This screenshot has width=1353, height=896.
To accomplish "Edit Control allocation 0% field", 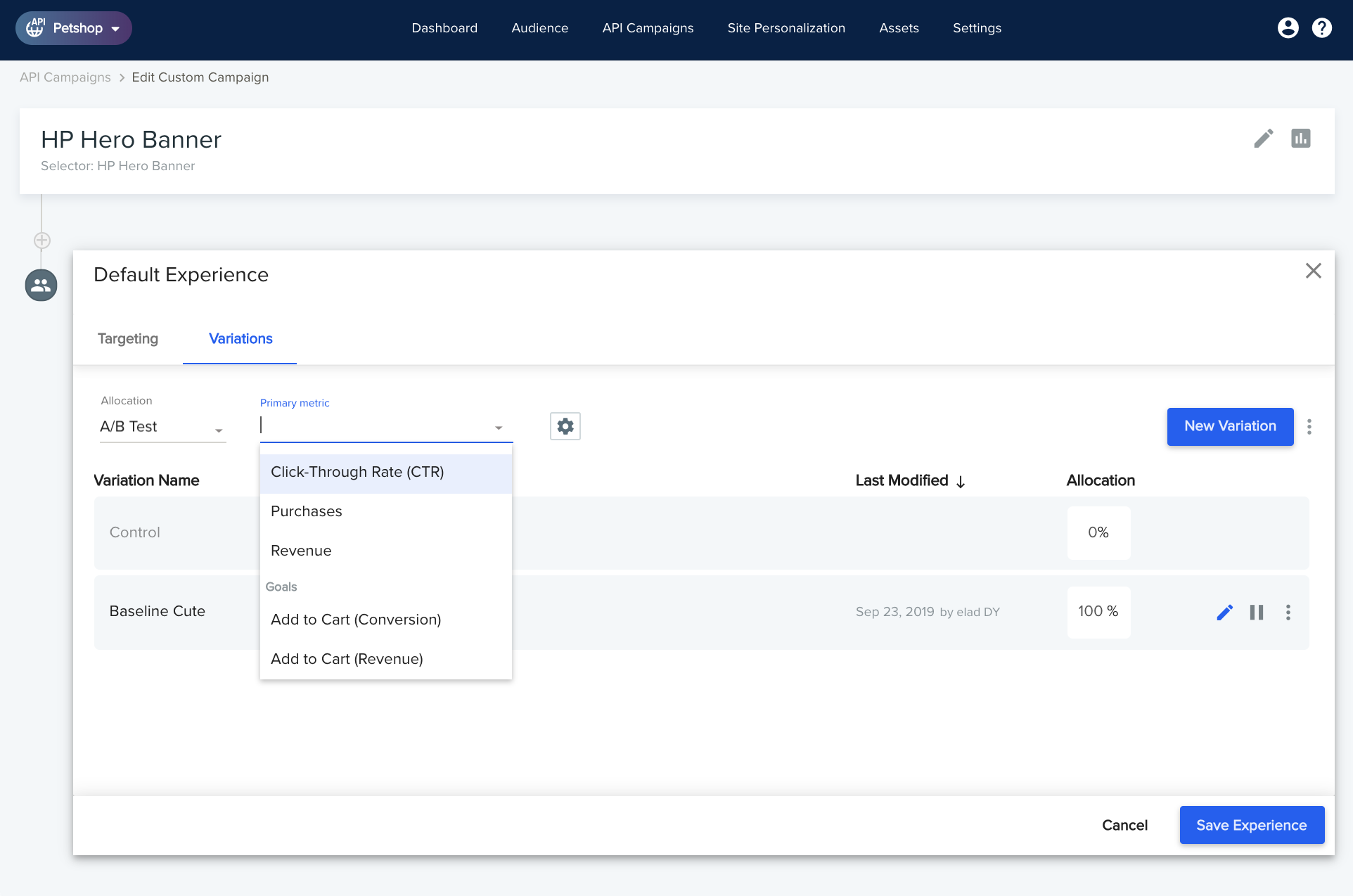I will click(x=1098, y=533).
